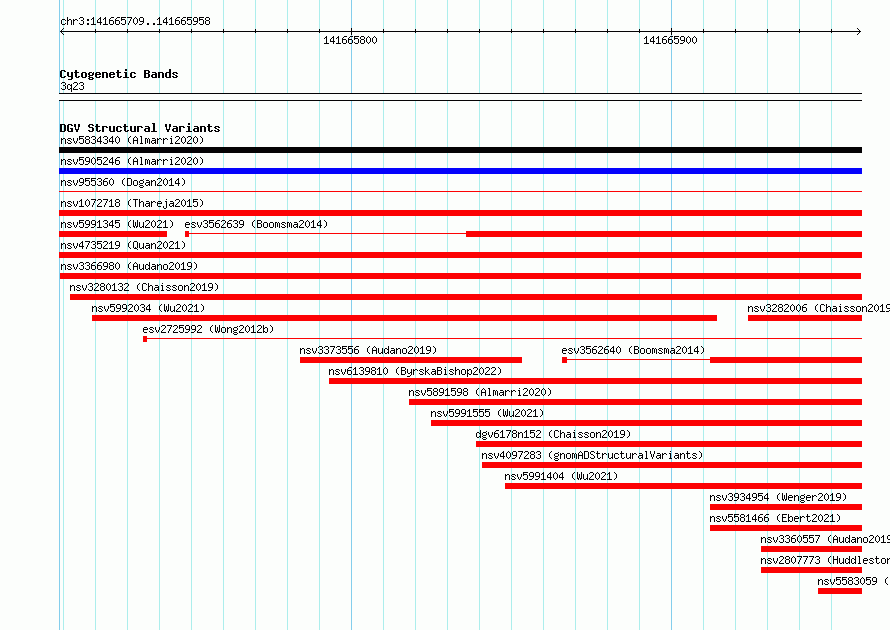Click the Cytogenetic Bands track title

pos(119,74)
